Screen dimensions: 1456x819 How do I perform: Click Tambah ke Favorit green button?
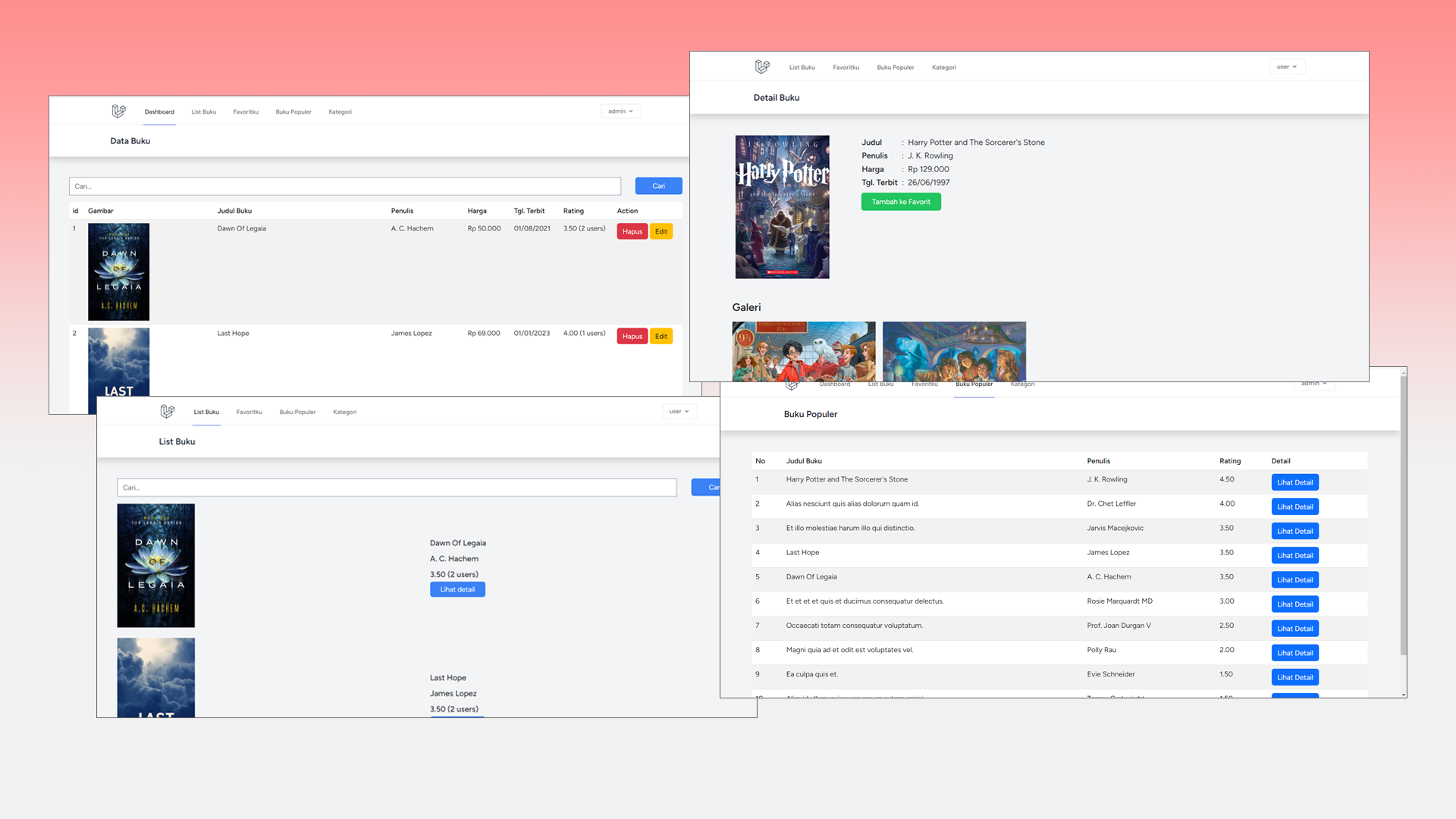pyautogui.click(x=901, y=202)
